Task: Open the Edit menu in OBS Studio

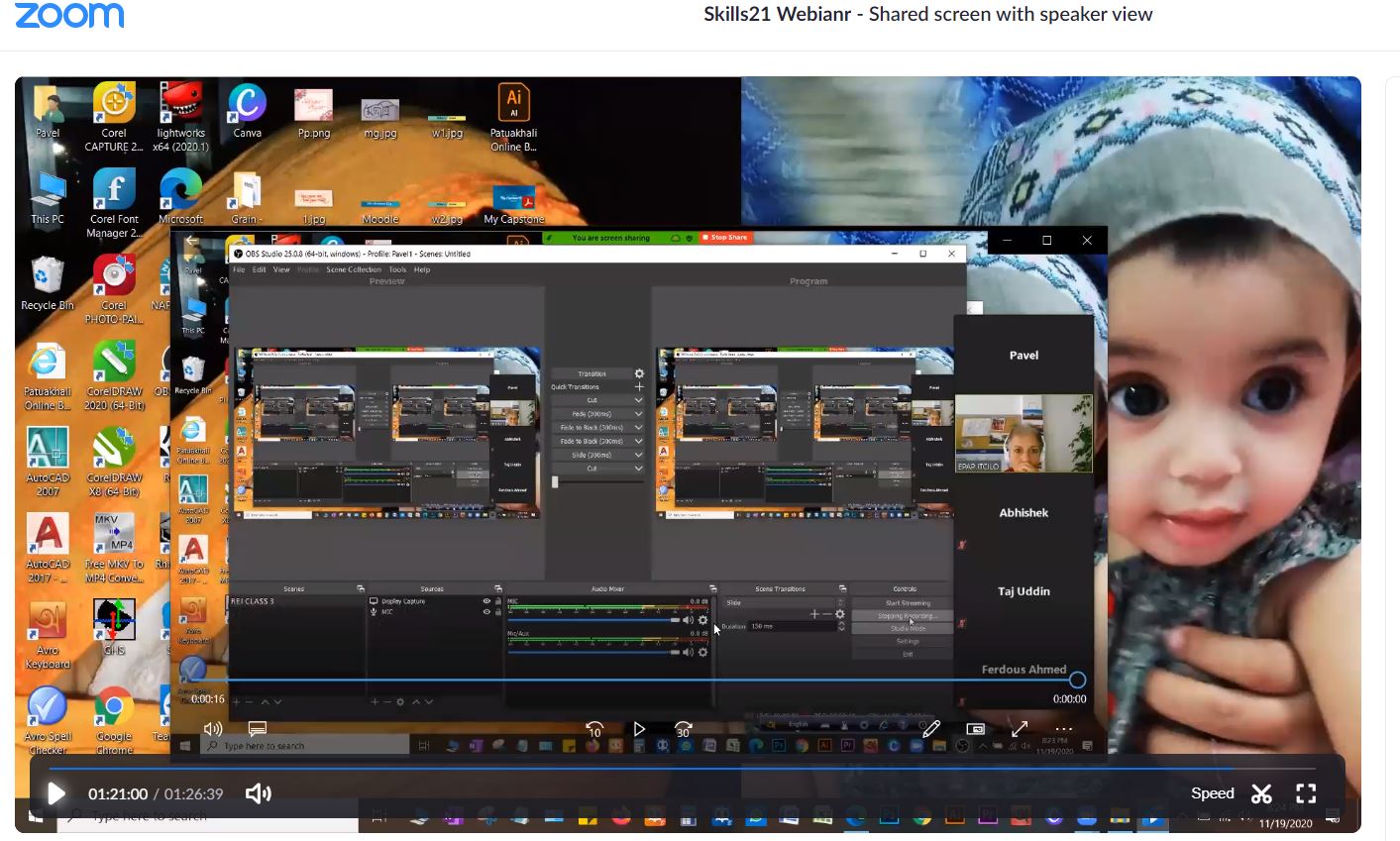Action: (259, 269)
